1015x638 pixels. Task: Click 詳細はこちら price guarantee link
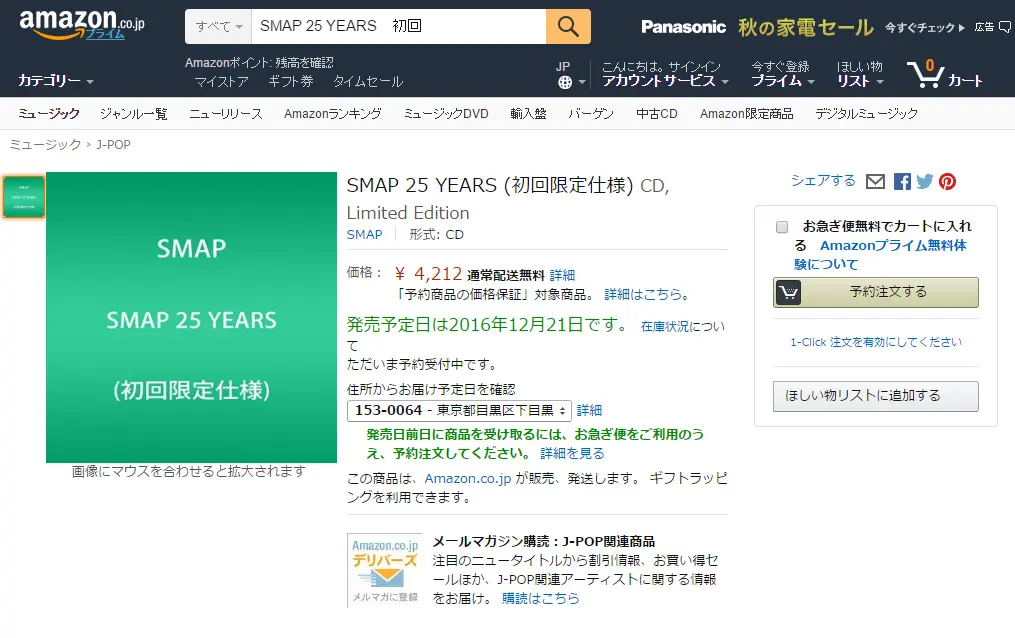pyautogui.click(x=643, y=294)
